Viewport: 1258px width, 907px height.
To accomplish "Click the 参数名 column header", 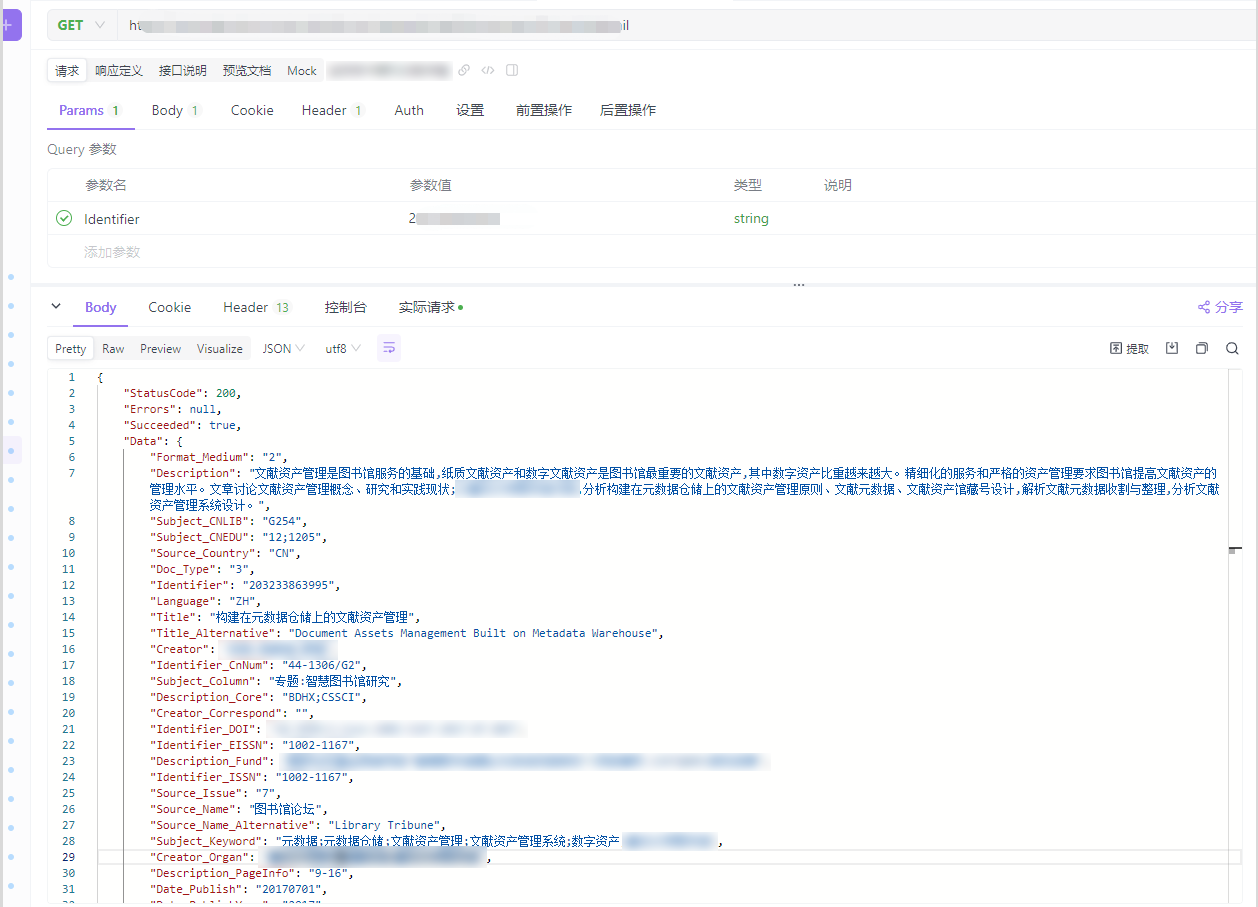I will point(106,185).
